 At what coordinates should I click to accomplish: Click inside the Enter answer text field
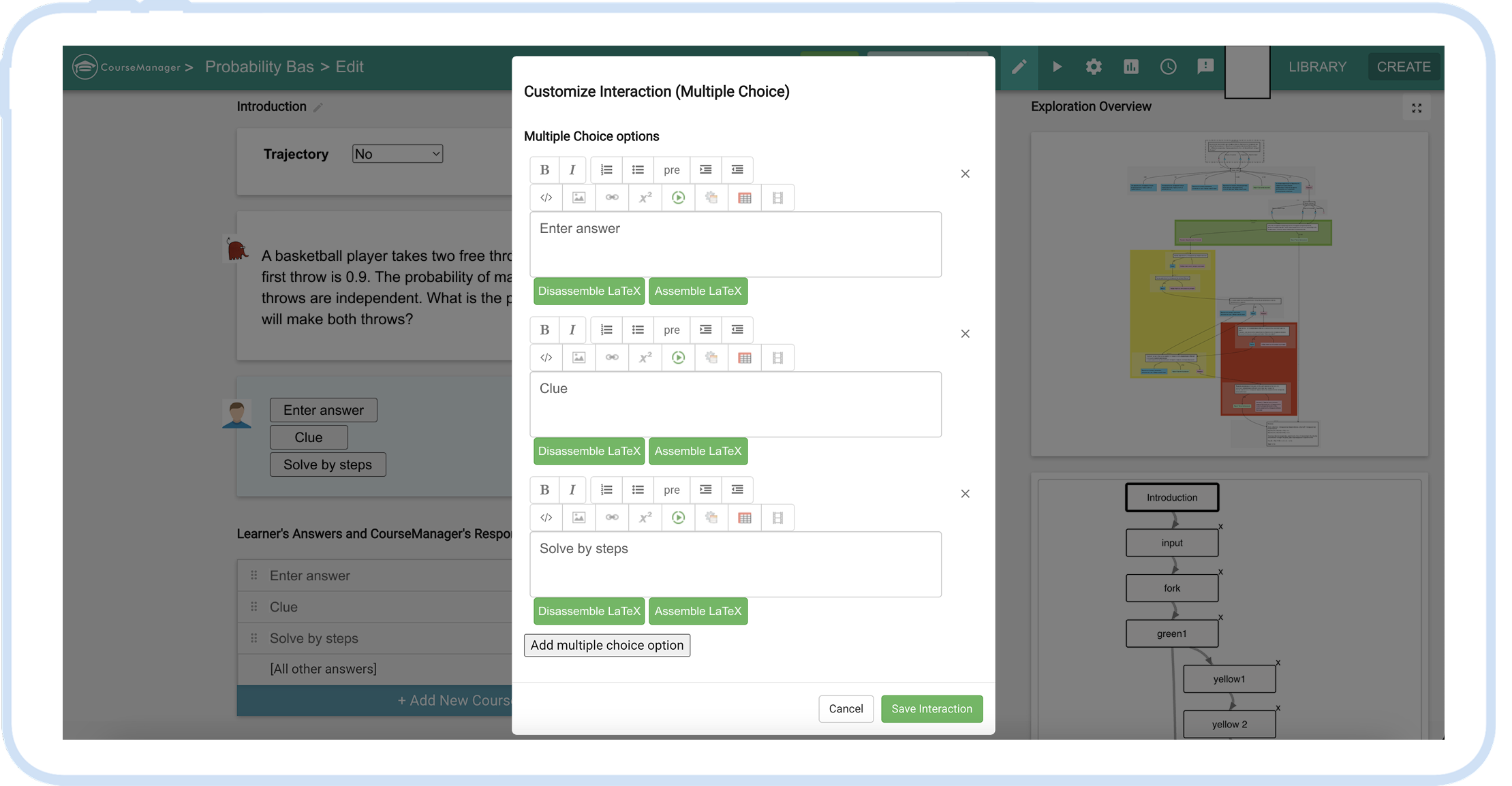pos(736,244)
